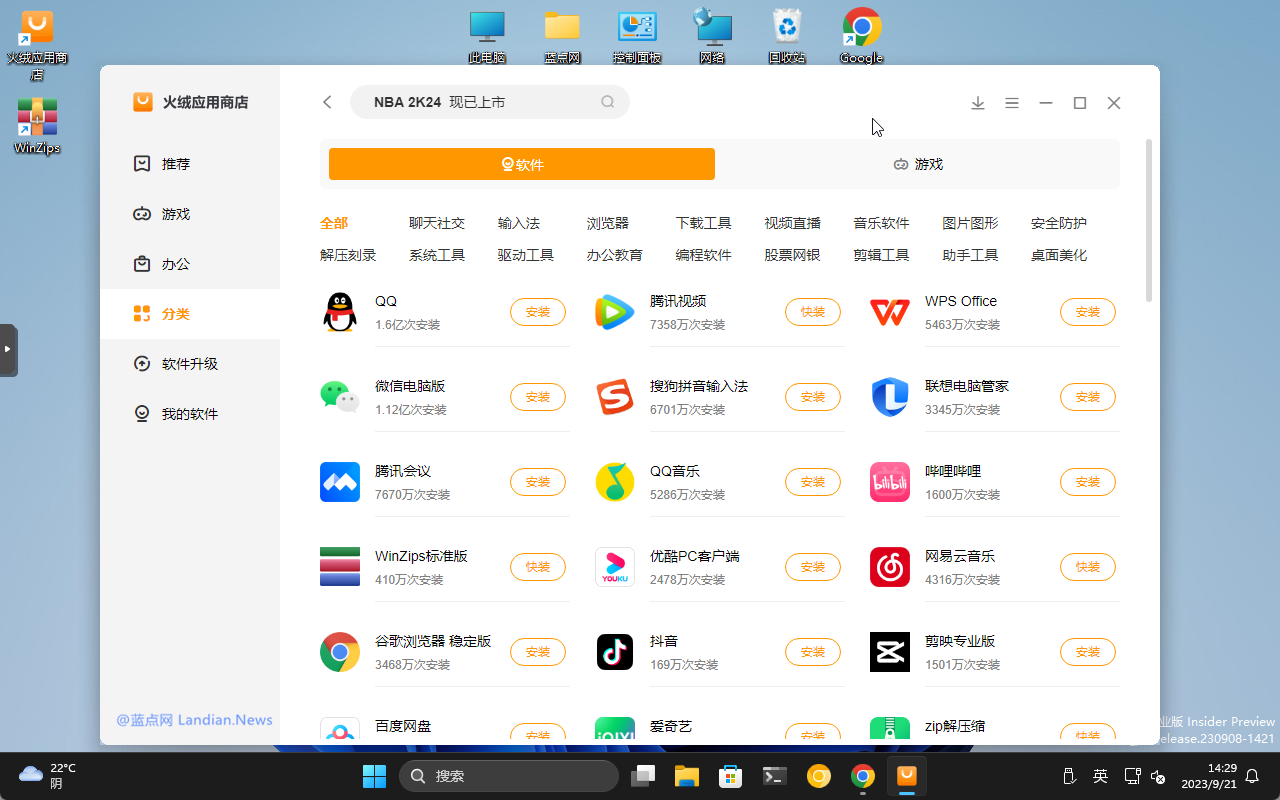Filter by 桌面美化 category

1059,255
